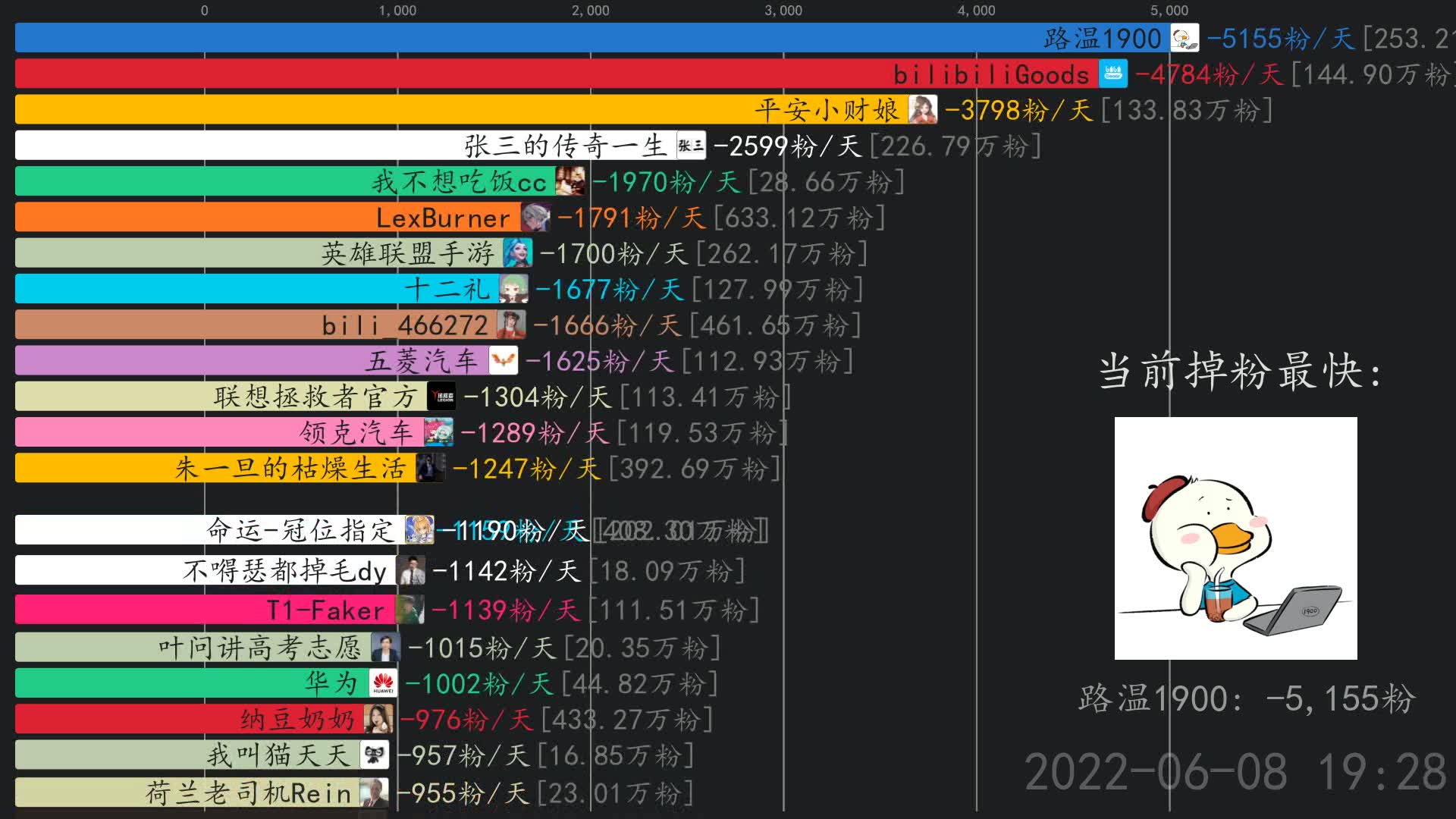Click the 5,000 axis label
Image resolution: width=1456 pixels, height=819 pixels.
click(1169, 11)
